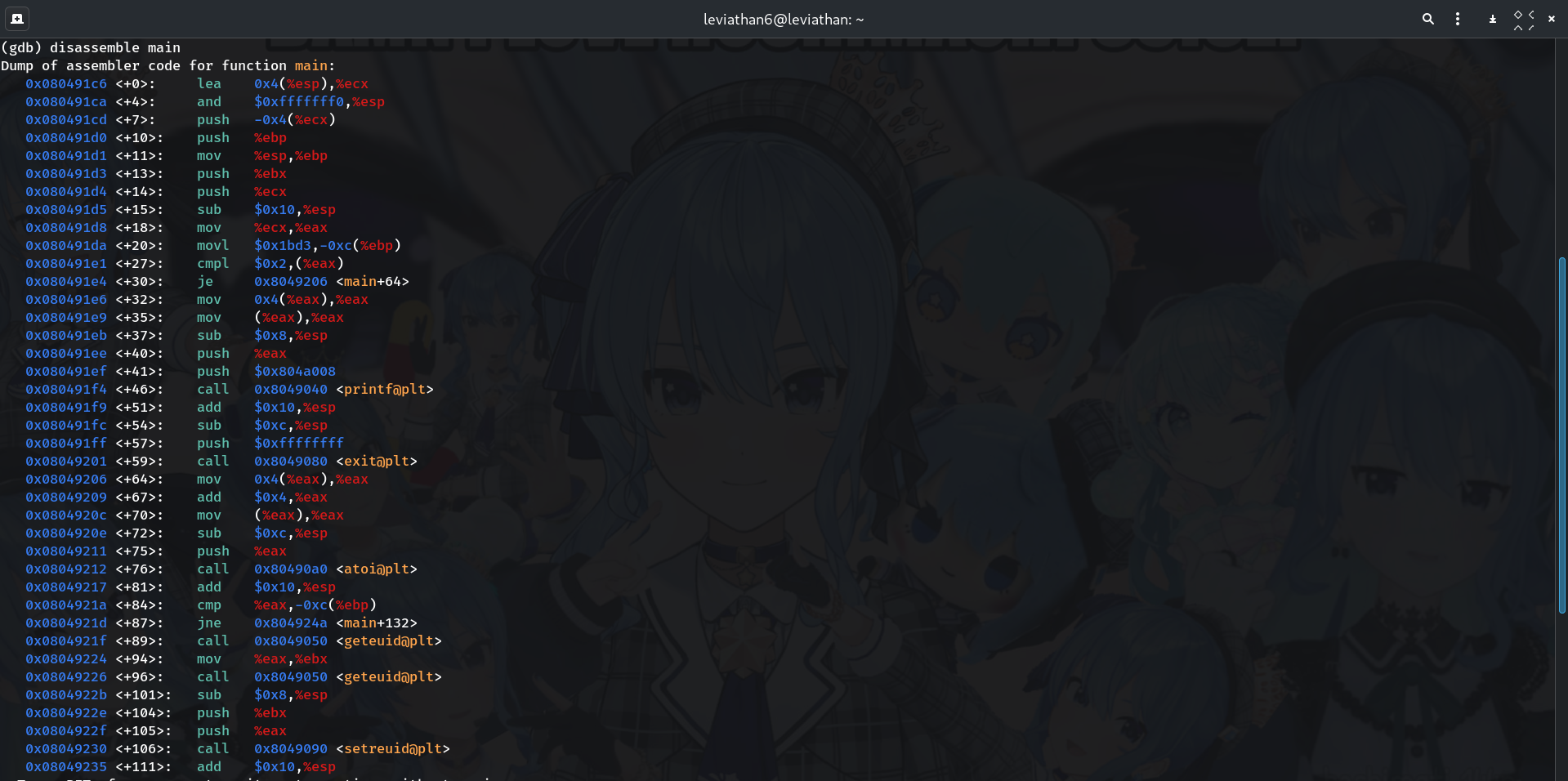This screenshot has width=1568, height=781.
Task: Minimize the terminal window
Action: [1492, 19]
